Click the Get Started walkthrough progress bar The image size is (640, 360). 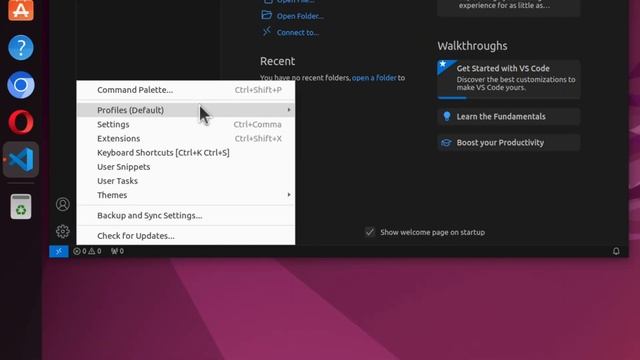point(509,98)
